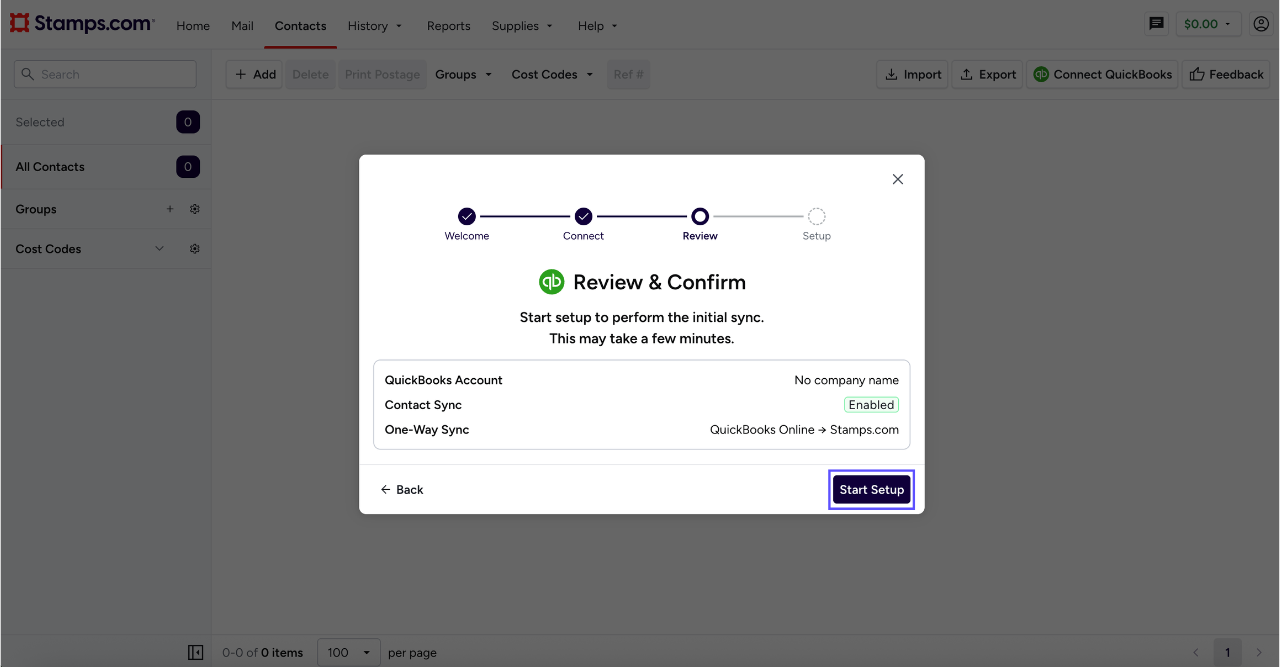Click the Back button in dialog
Screen dimensions: 1280x667
coord(402,490)
